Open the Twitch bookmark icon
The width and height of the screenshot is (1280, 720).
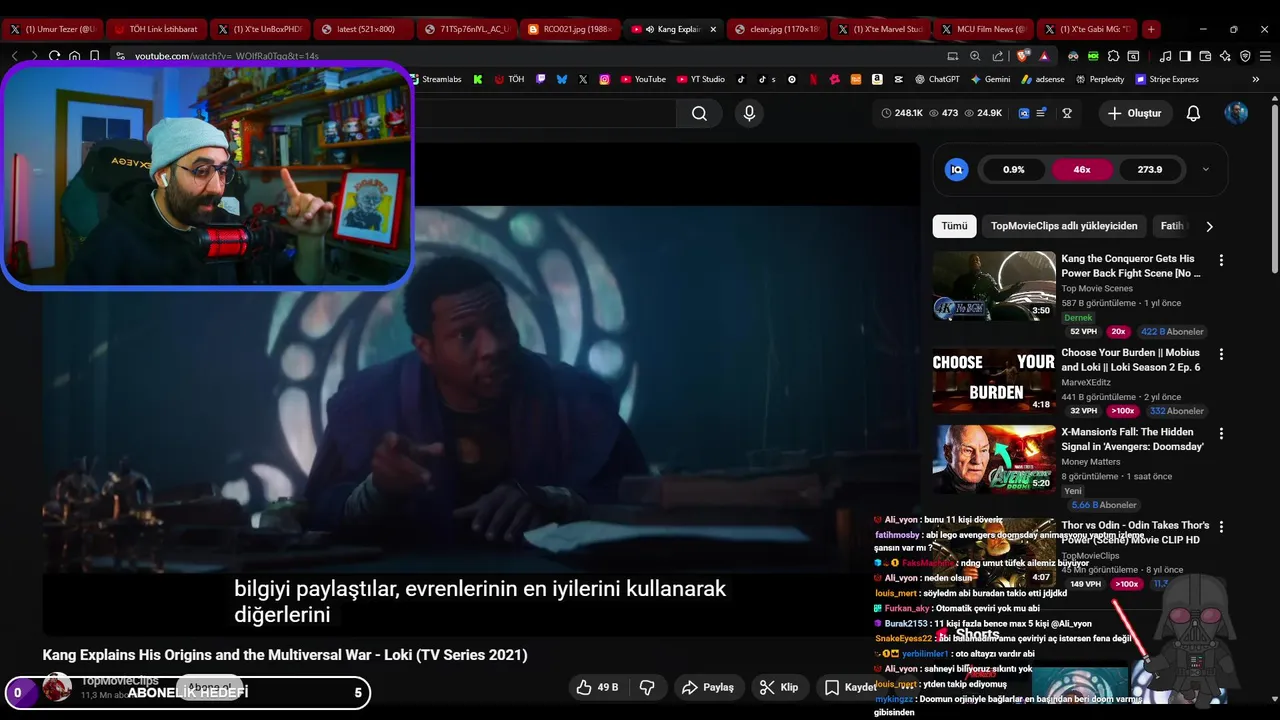(x=541, y=79)
